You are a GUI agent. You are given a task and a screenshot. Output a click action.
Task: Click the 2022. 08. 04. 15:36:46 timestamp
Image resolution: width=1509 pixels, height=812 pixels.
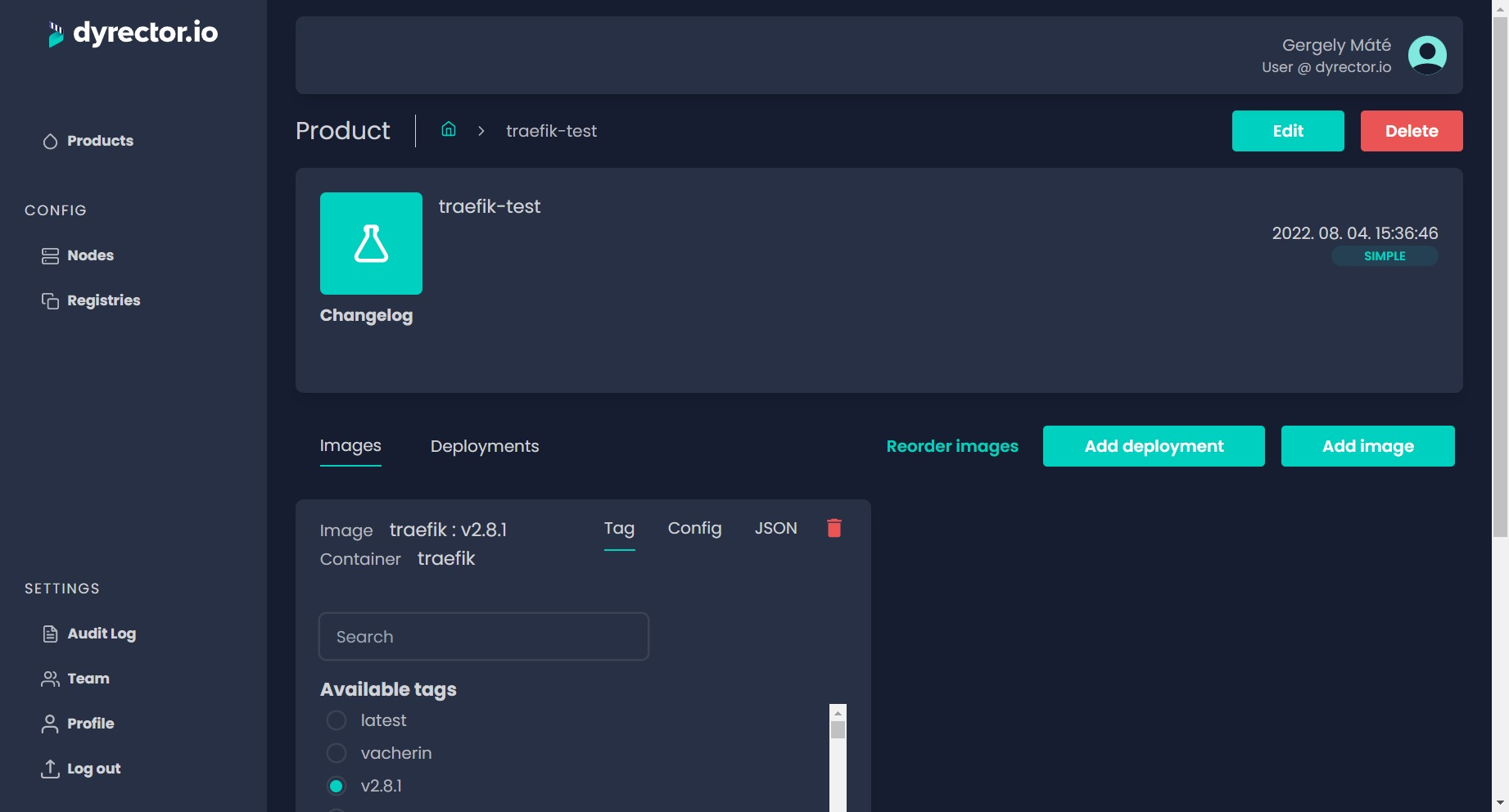1354,233
